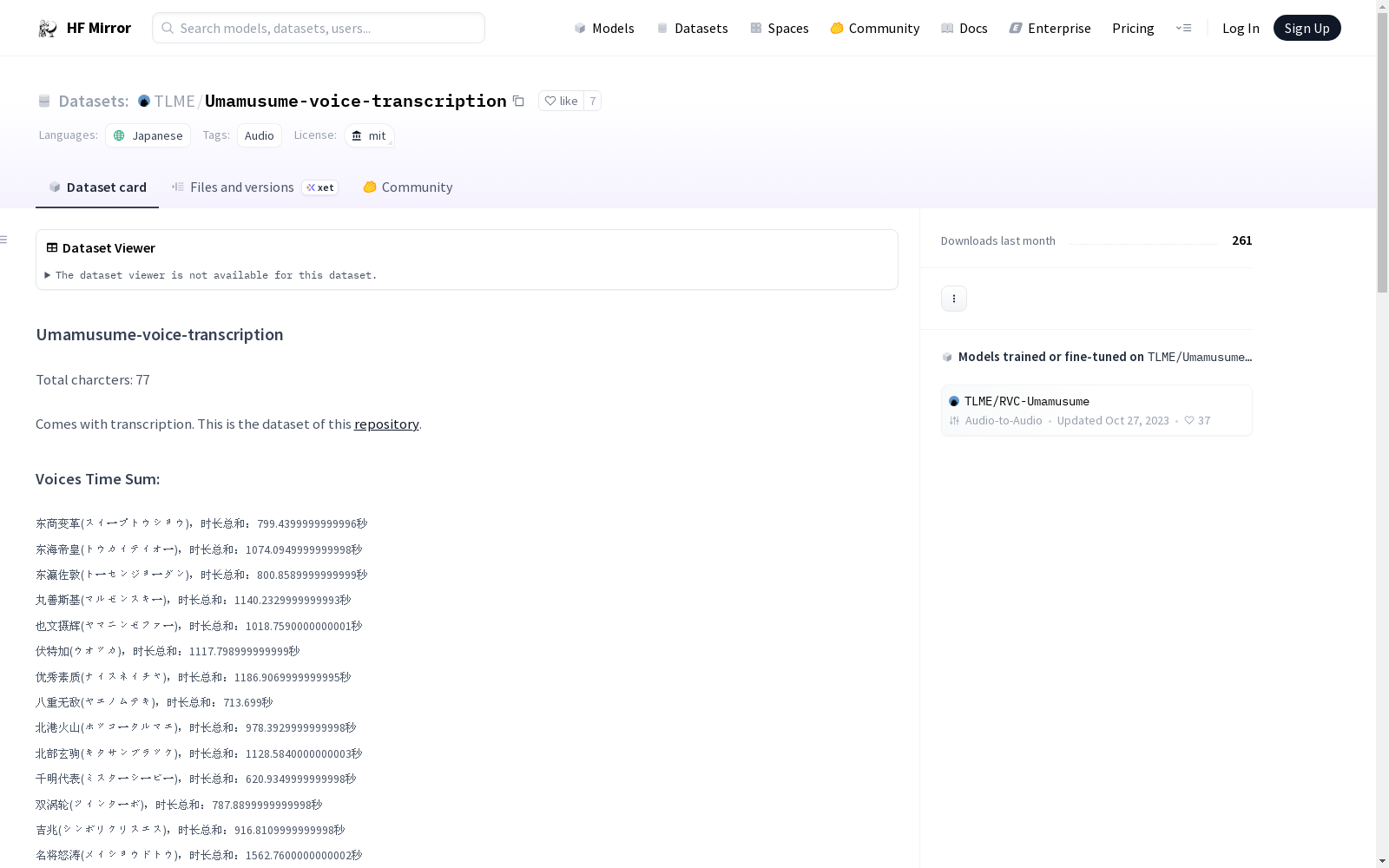1389x868 pixels.
Task: Click the HF Mirror logo icon
Action: pos(47,29)
